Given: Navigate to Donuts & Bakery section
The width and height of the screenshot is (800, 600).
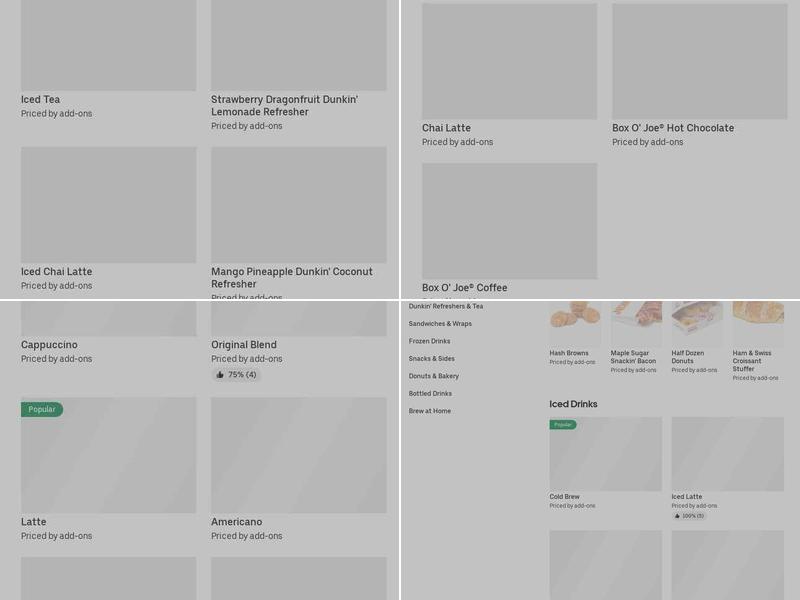Looking at the screenshot, I should click(433, 376).
